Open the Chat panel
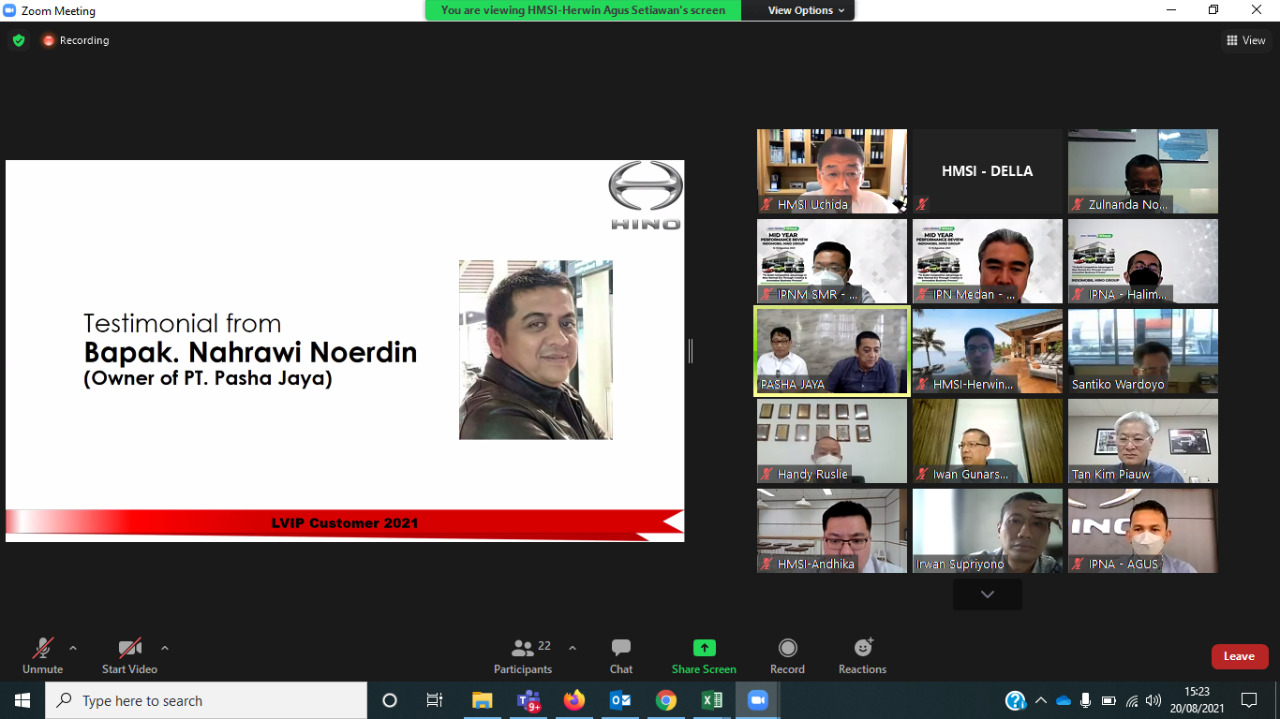The height and width of the screenshot is (719, 1280). [621, 656]
